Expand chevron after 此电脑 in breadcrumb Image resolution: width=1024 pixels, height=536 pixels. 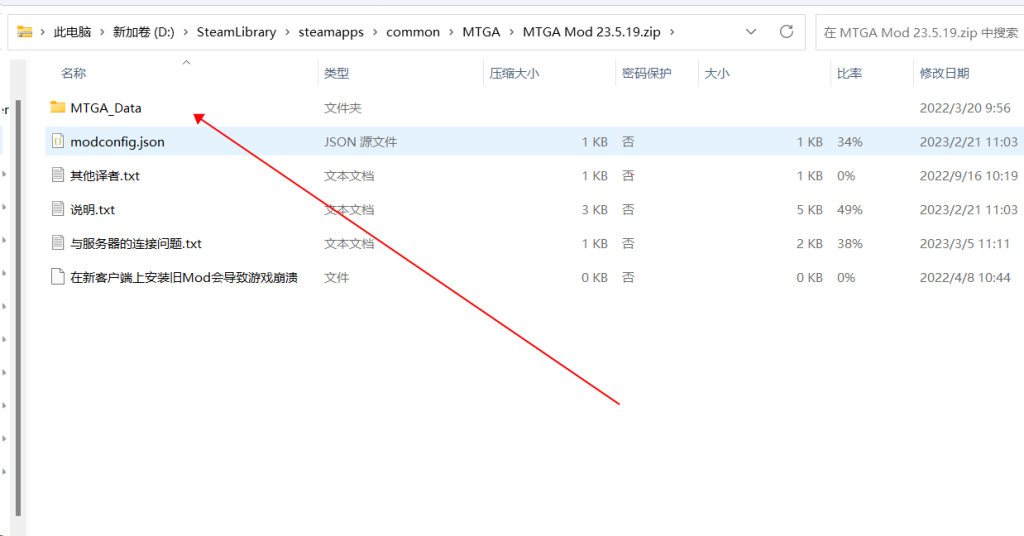click(x=102, y=32)
